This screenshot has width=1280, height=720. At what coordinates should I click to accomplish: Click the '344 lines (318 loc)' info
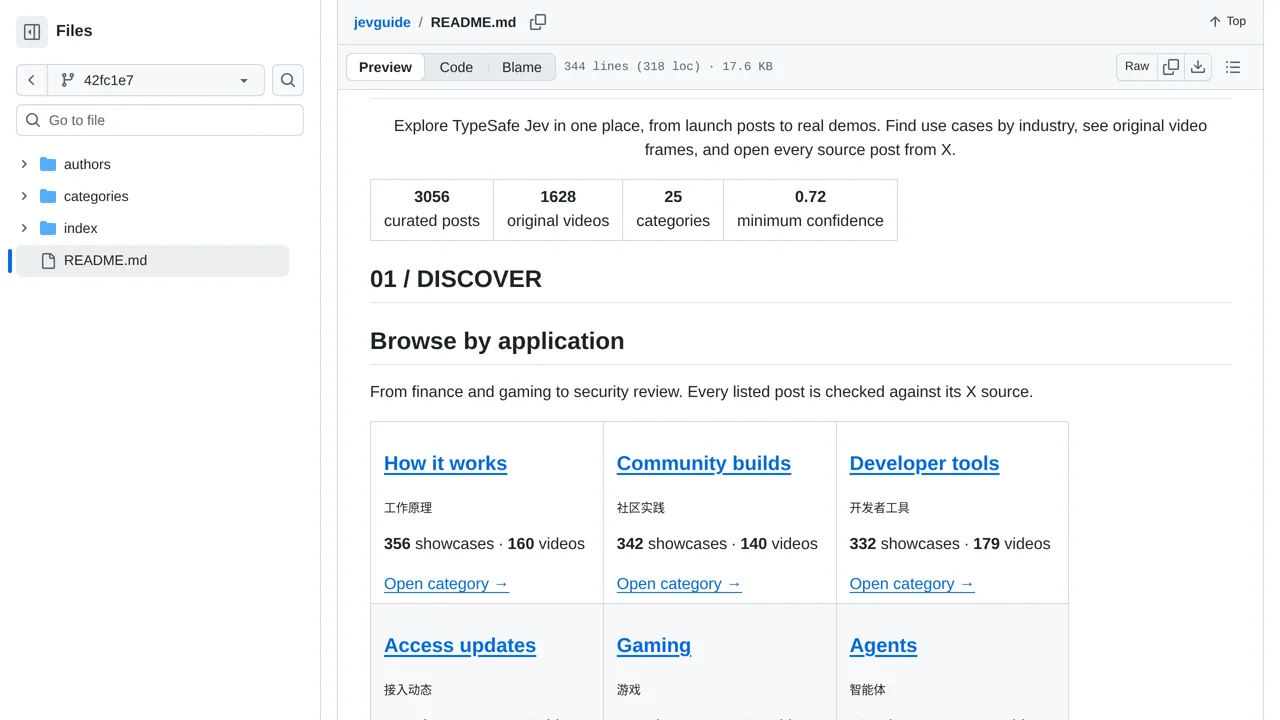point(632,67)
